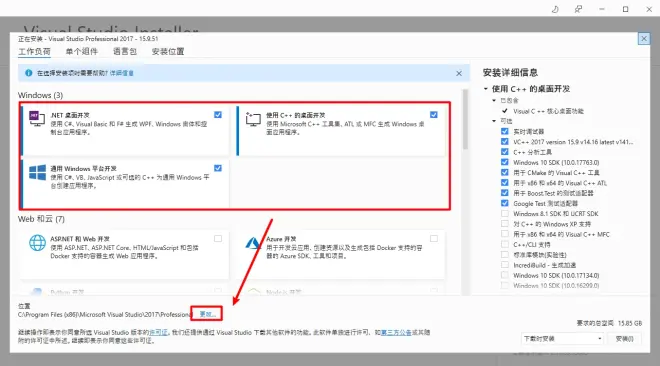
Task: Click the 使用 C++ 的桌面开发 workload monitor icon
Action: (x=253, y=119)
